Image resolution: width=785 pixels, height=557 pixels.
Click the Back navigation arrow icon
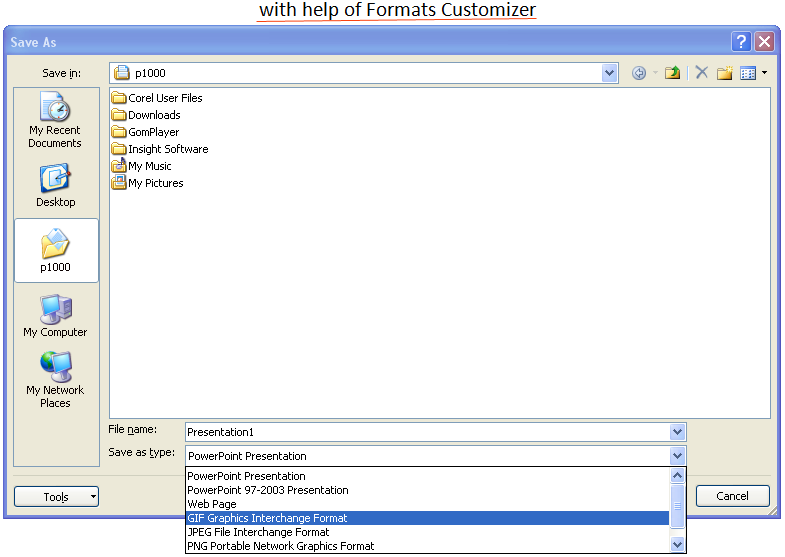[639, 73]
